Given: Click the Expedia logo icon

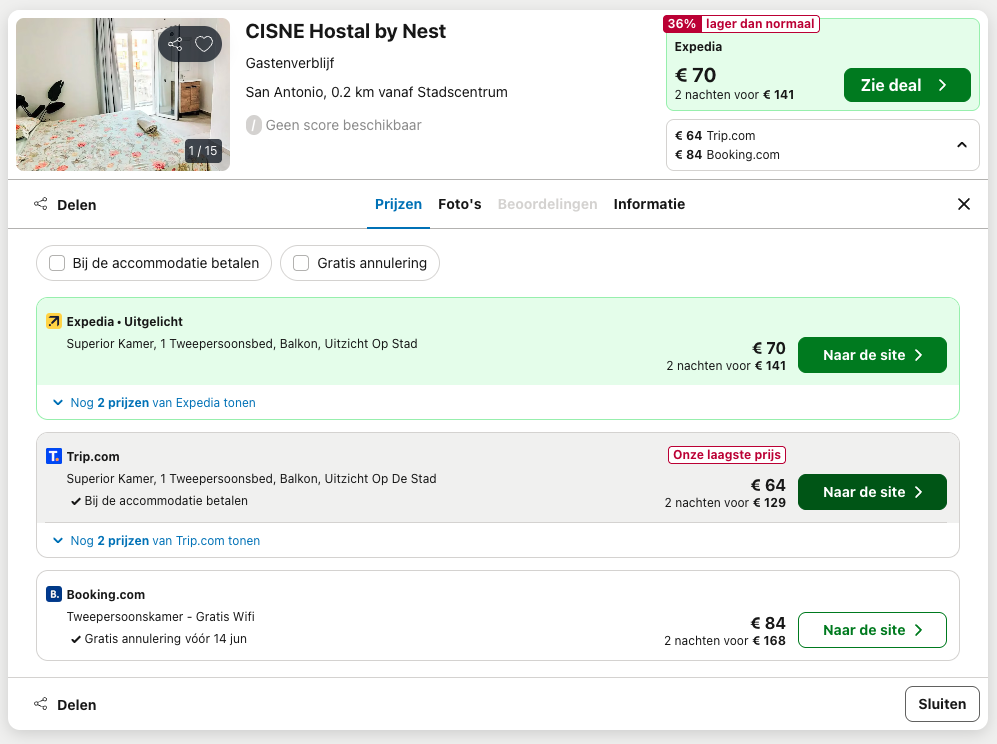Looking at the screenshot, I should [x=54, y=321].
